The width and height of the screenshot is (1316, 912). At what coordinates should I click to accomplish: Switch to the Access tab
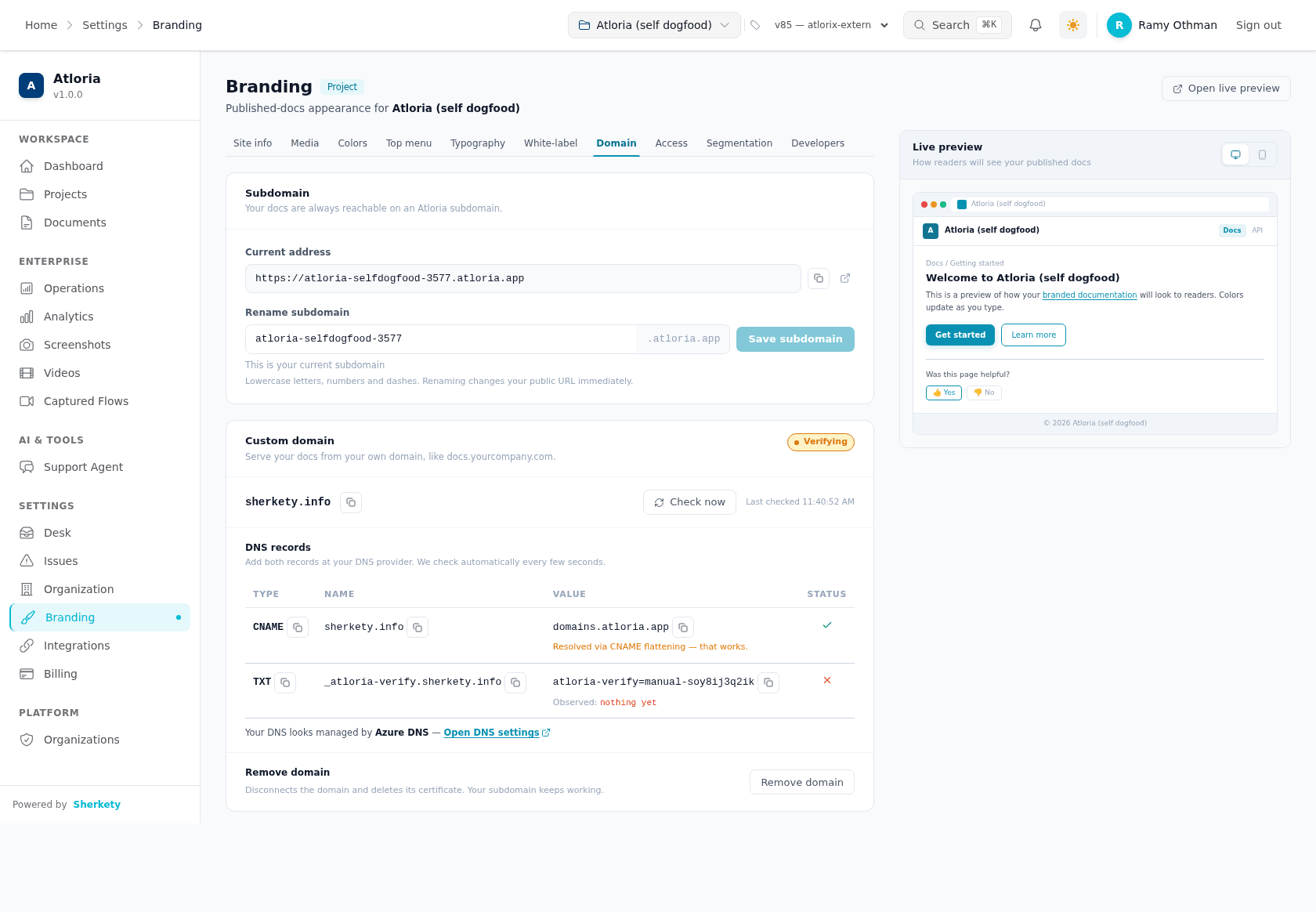click(671, 143)
